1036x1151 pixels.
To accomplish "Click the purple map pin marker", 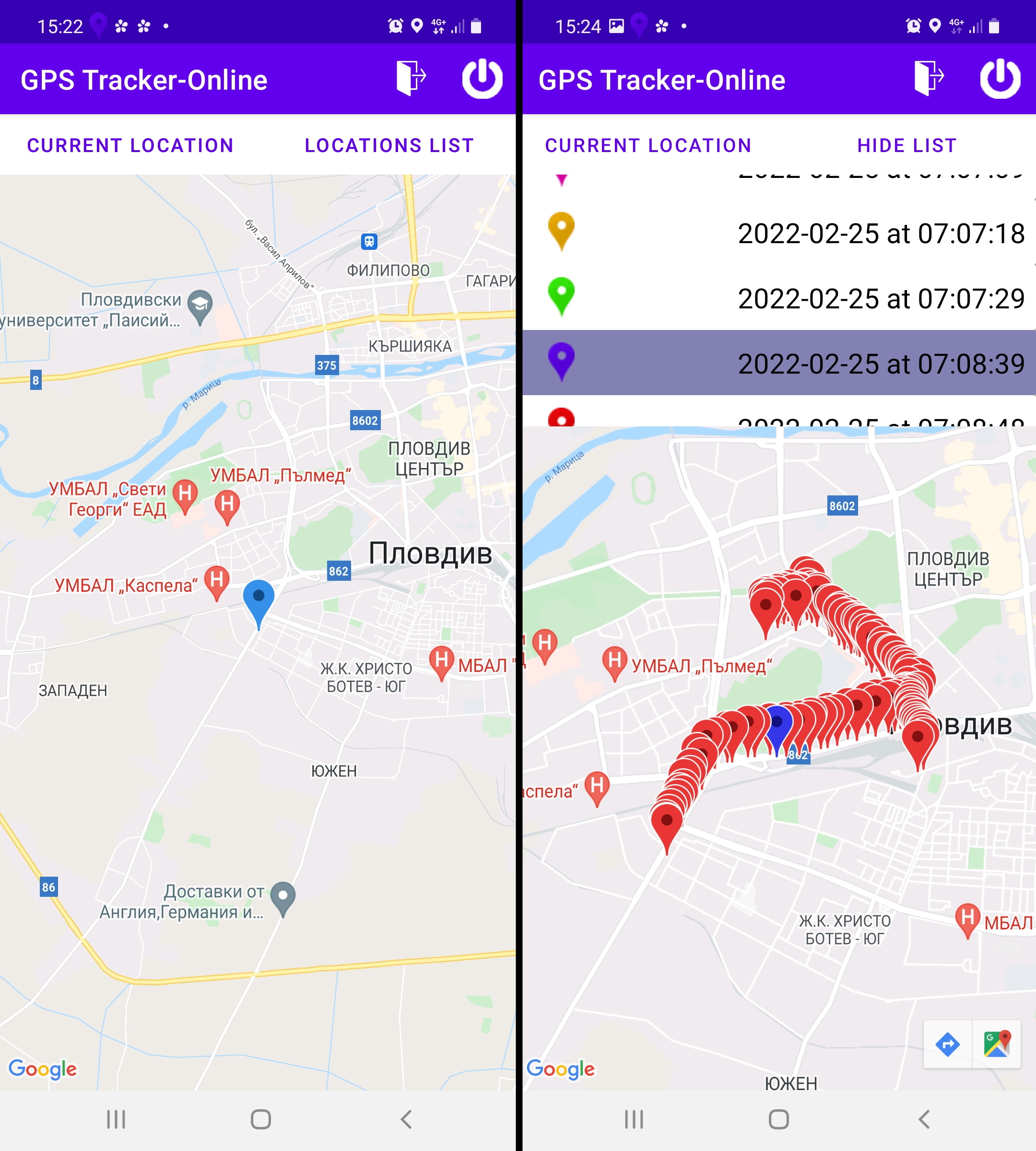I will (562, 358).
